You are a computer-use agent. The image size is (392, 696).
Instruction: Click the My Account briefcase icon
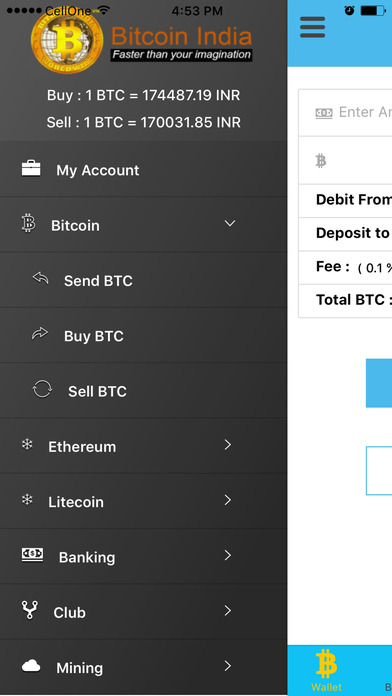coord(31,169)
